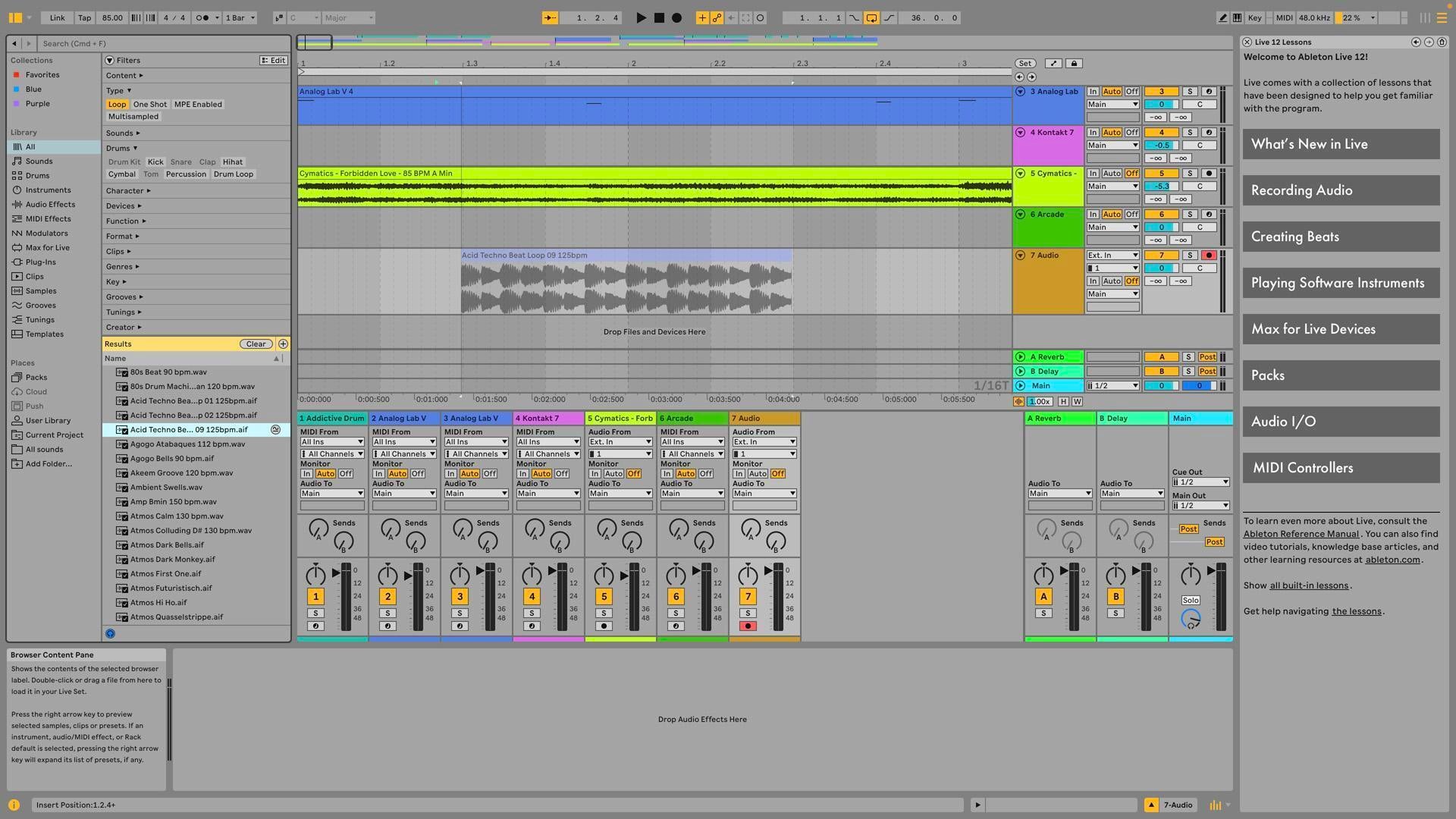
Task: Open the Samples browser category
Action: pos(41,290)
